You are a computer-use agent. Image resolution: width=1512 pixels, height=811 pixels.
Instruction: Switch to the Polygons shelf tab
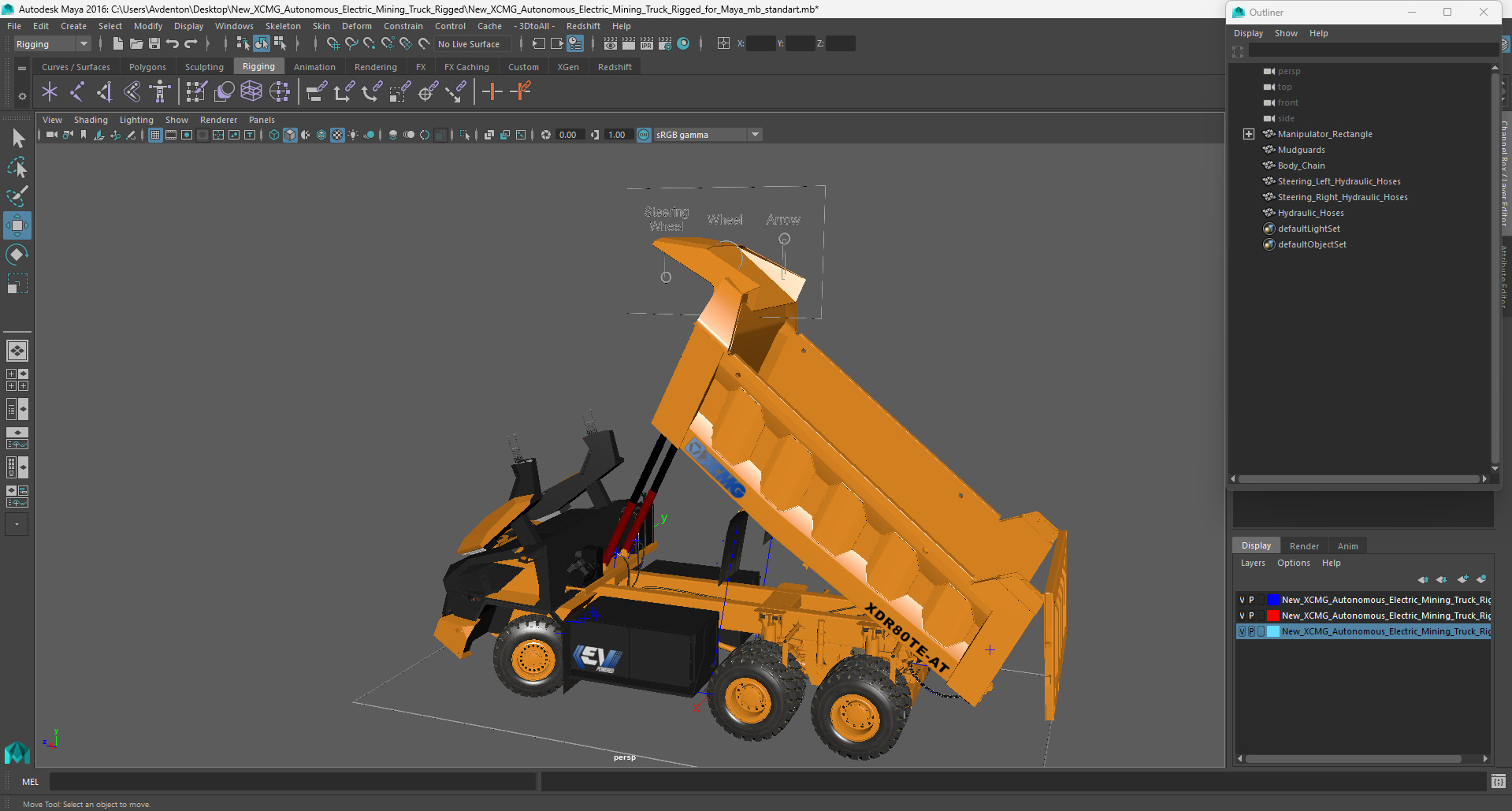[147, 67]
